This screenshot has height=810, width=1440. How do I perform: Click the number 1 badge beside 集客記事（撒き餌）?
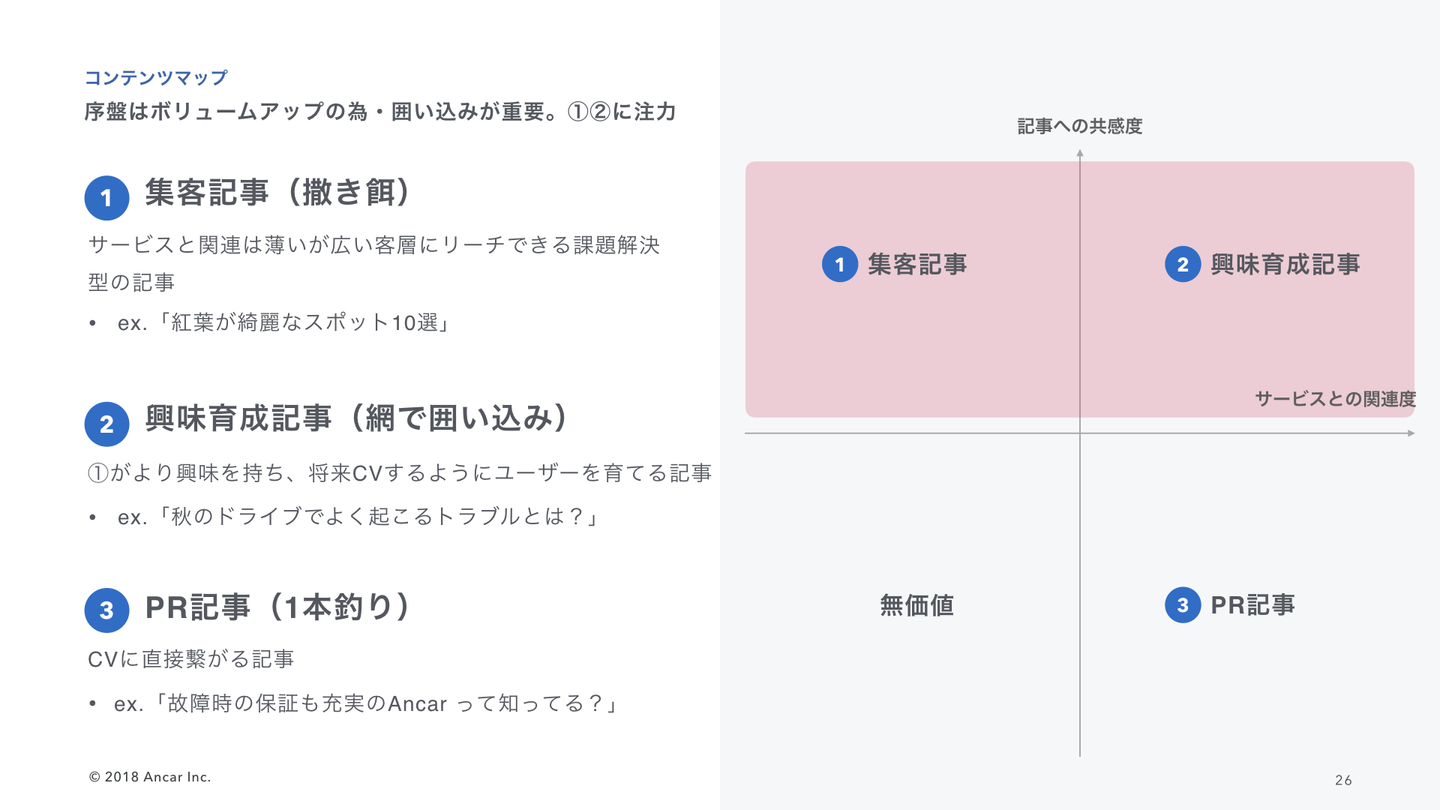tap(107, 198)
